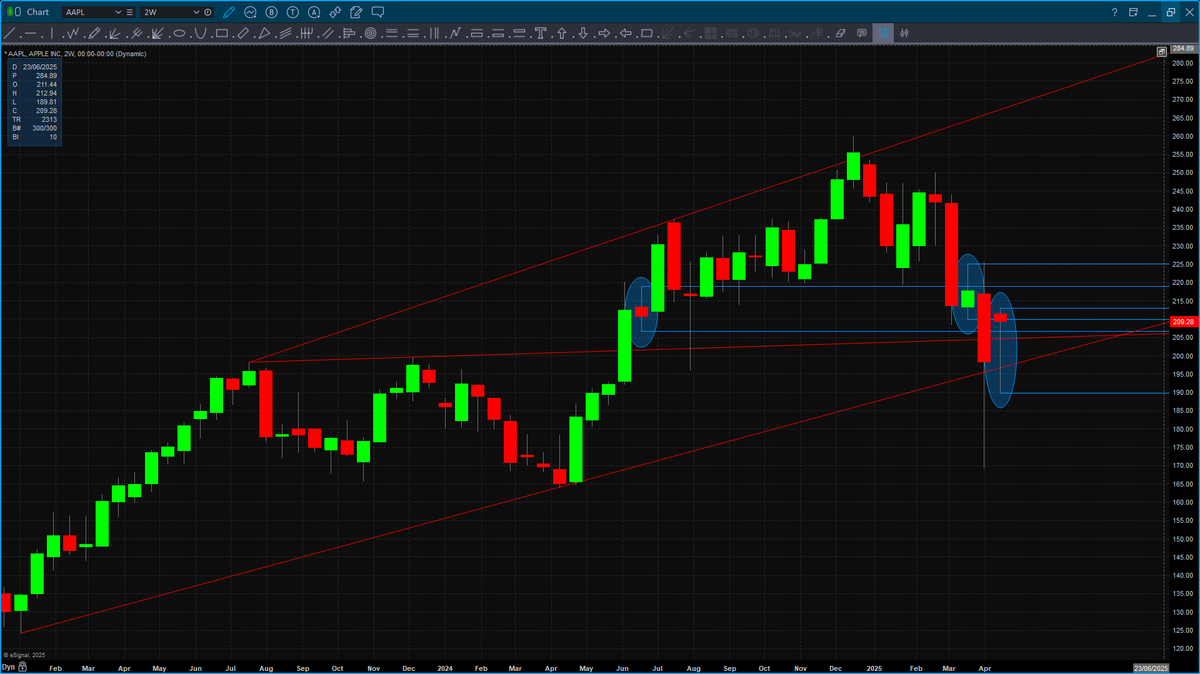Click the speech bubble icon in header
Viewport: 1200px width, 674px height.
(378, 12)
